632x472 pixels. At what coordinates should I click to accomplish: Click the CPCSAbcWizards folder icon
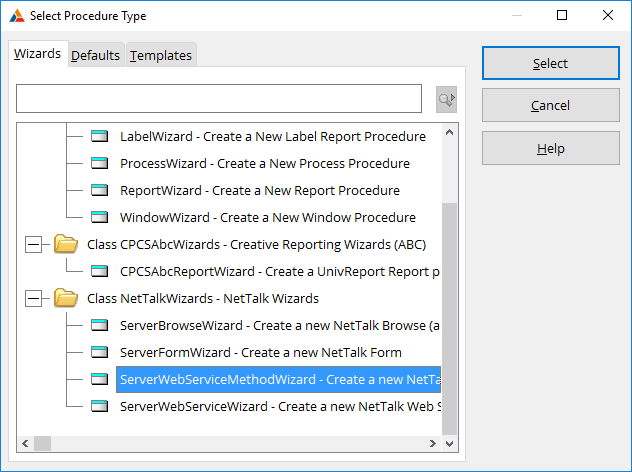point(66,244)
